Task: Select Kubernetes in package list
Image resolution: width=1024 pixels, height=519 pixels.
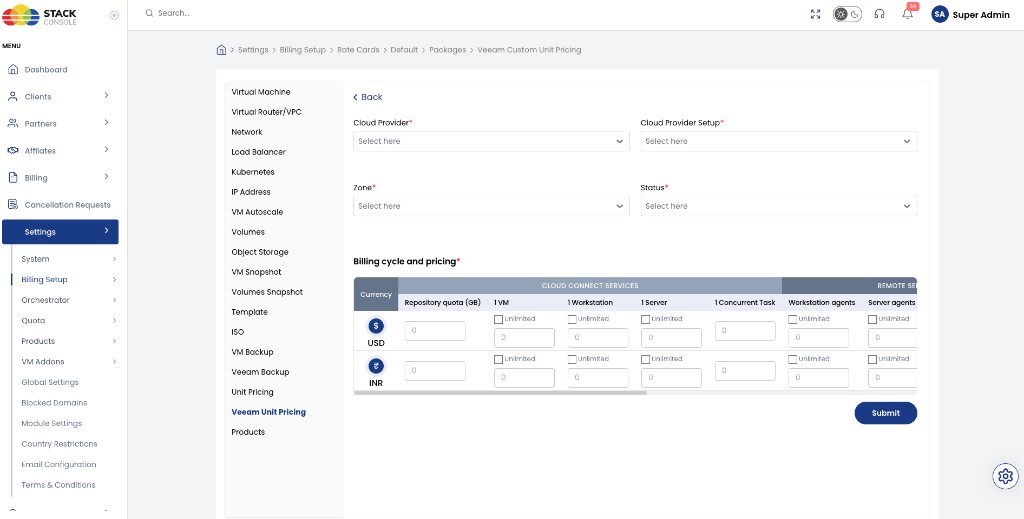Action: pyautogui.click(x=253, y=172)
